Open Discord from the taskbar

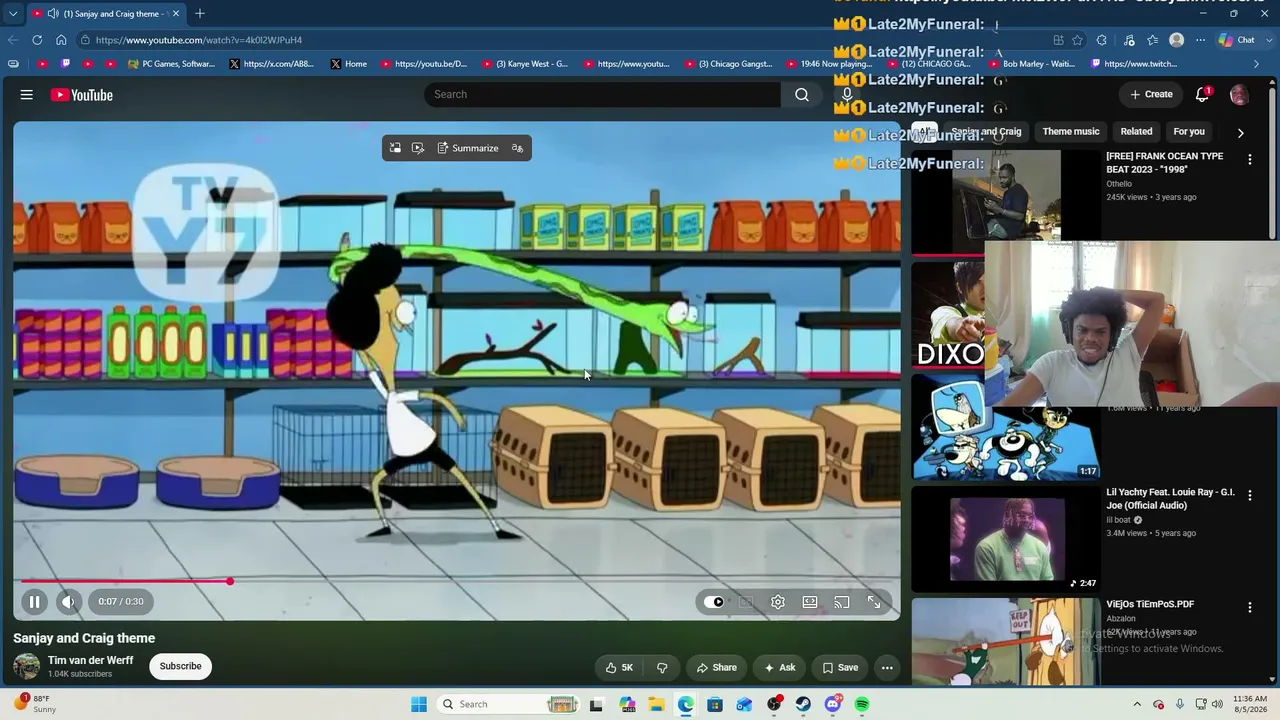tap(833, 704)
